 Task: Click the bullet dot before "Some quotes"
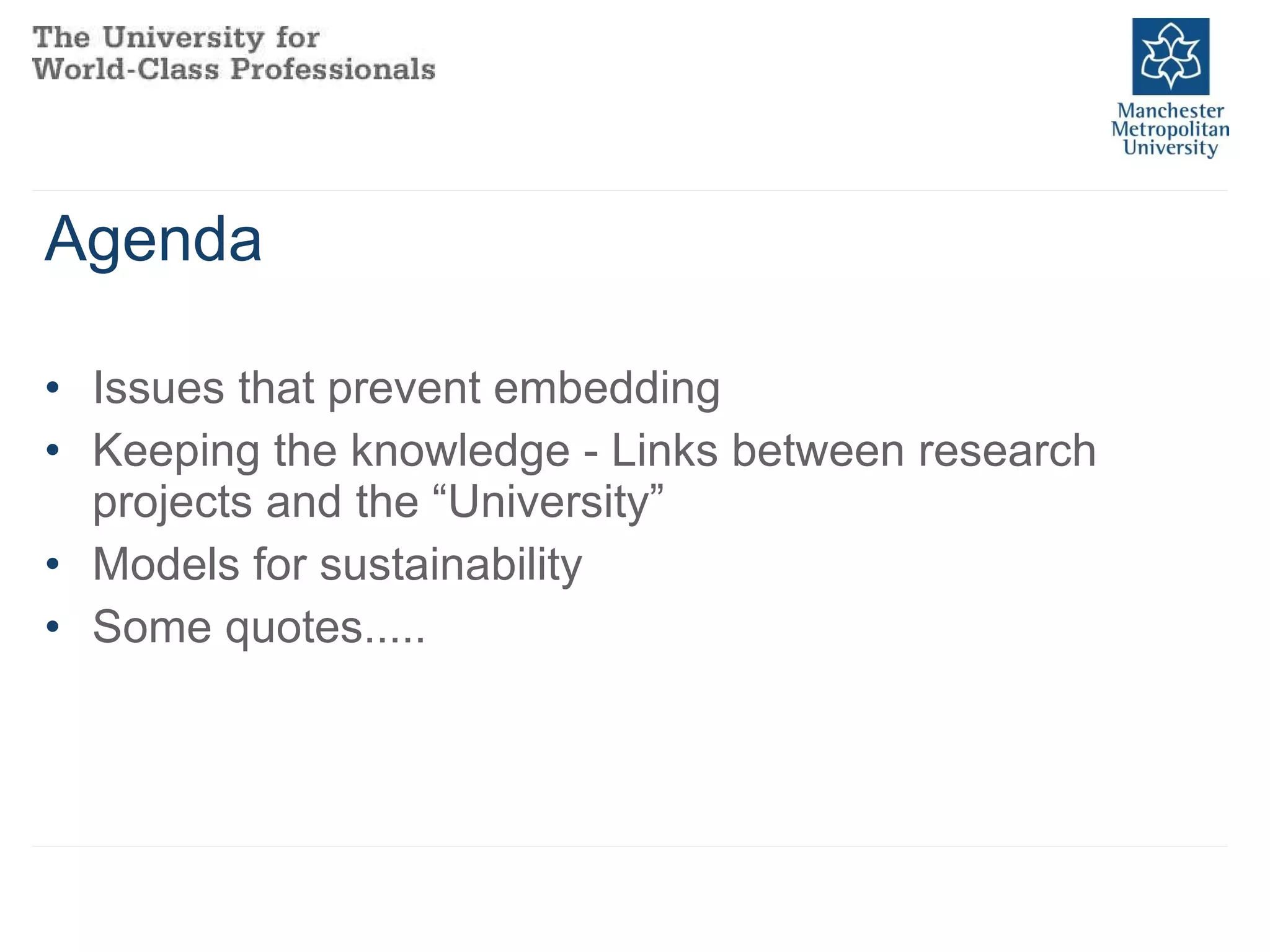[53, 627]
